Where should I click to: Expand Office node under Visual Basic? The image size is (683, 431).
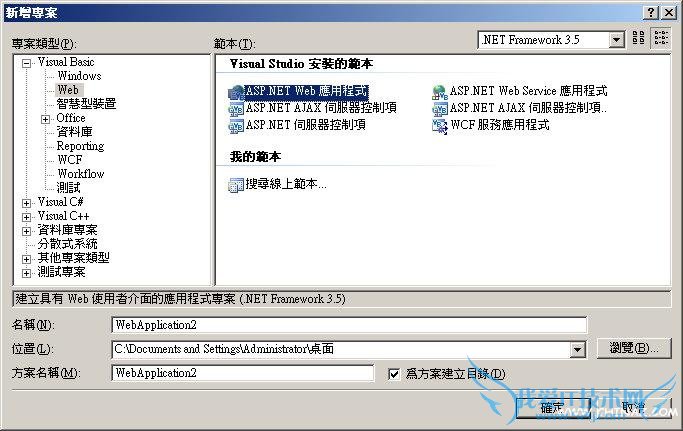coord(45,119)
